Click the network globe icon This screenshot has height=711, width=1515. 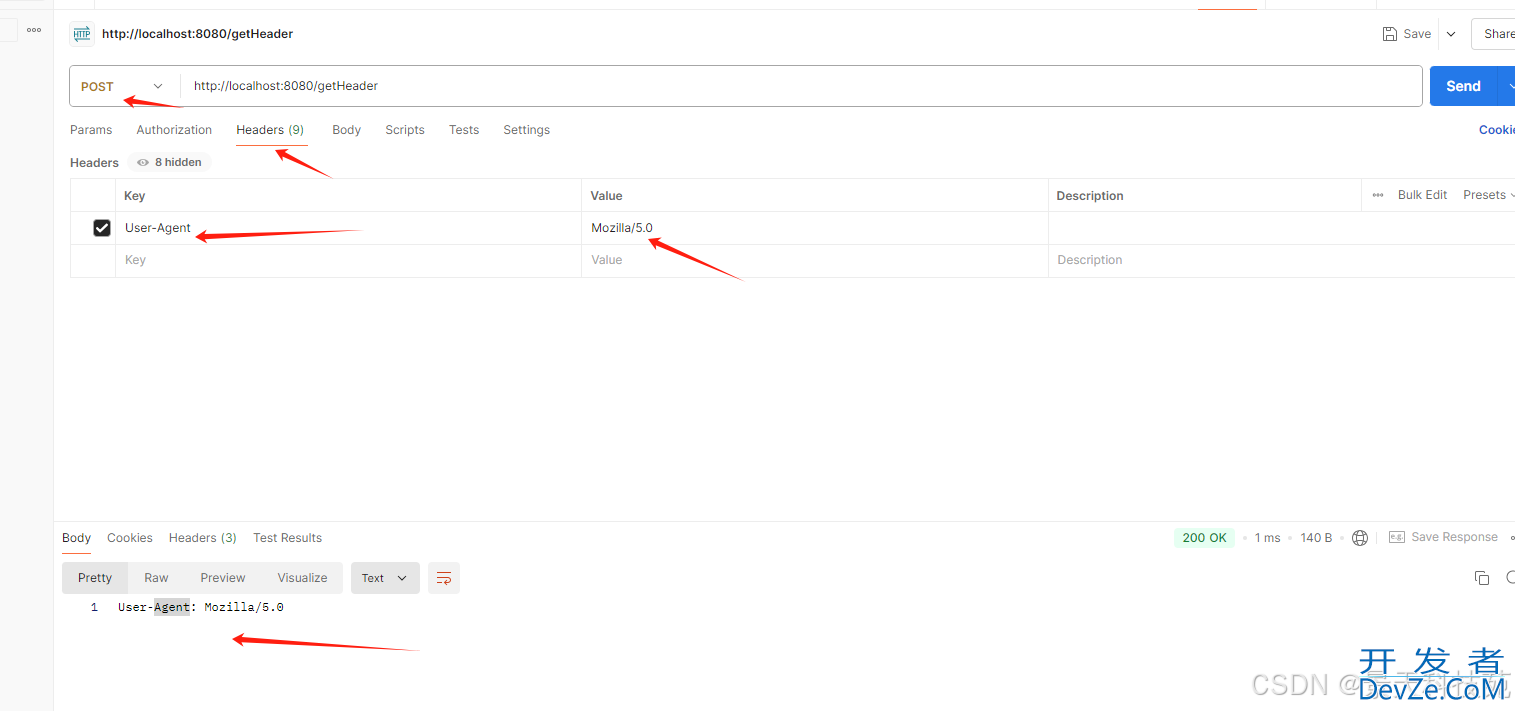point(1360,538)
